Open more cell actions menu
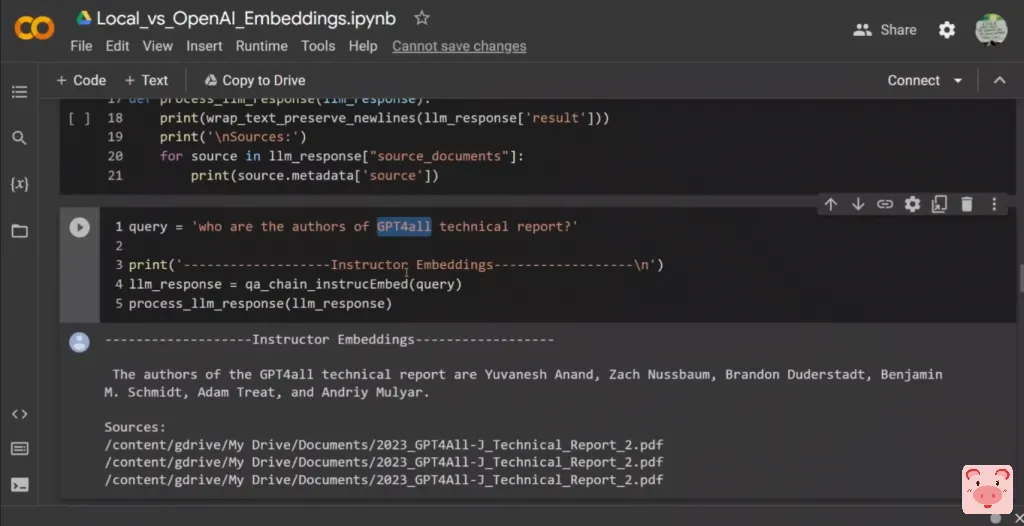Screen dimensions: 1024x526 click(994, 205)
